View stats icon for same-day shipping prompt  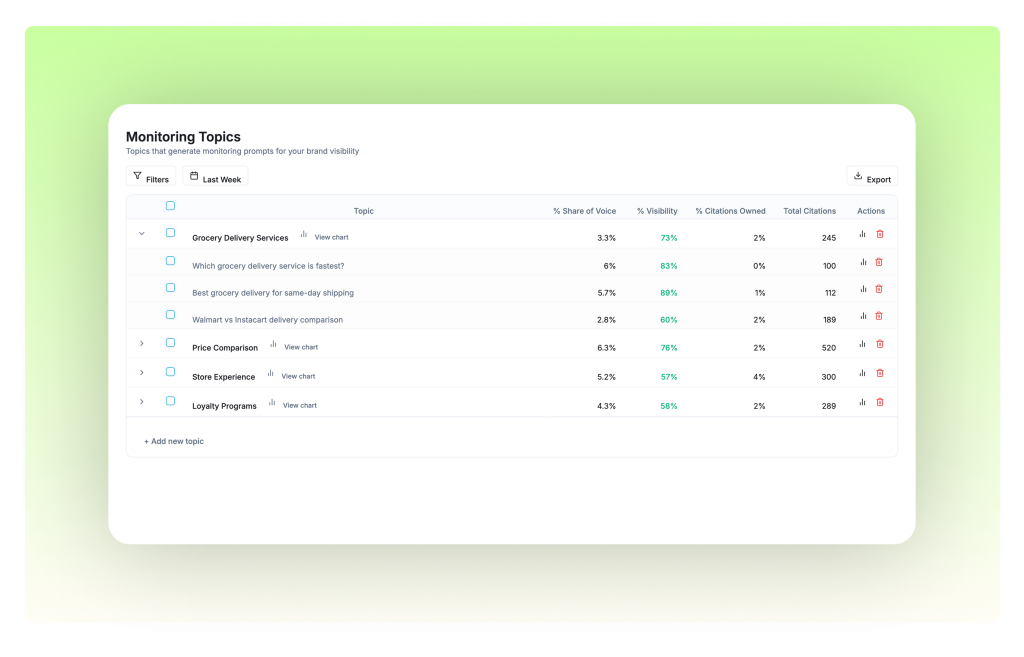click(x=862, y=289)
